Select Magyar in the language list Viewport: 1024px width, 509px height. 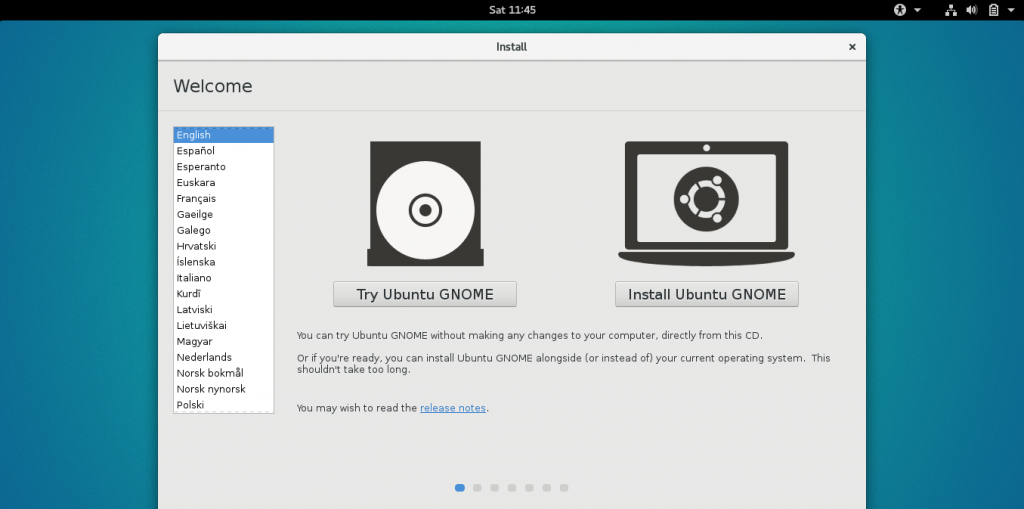(x=223, y=341)
